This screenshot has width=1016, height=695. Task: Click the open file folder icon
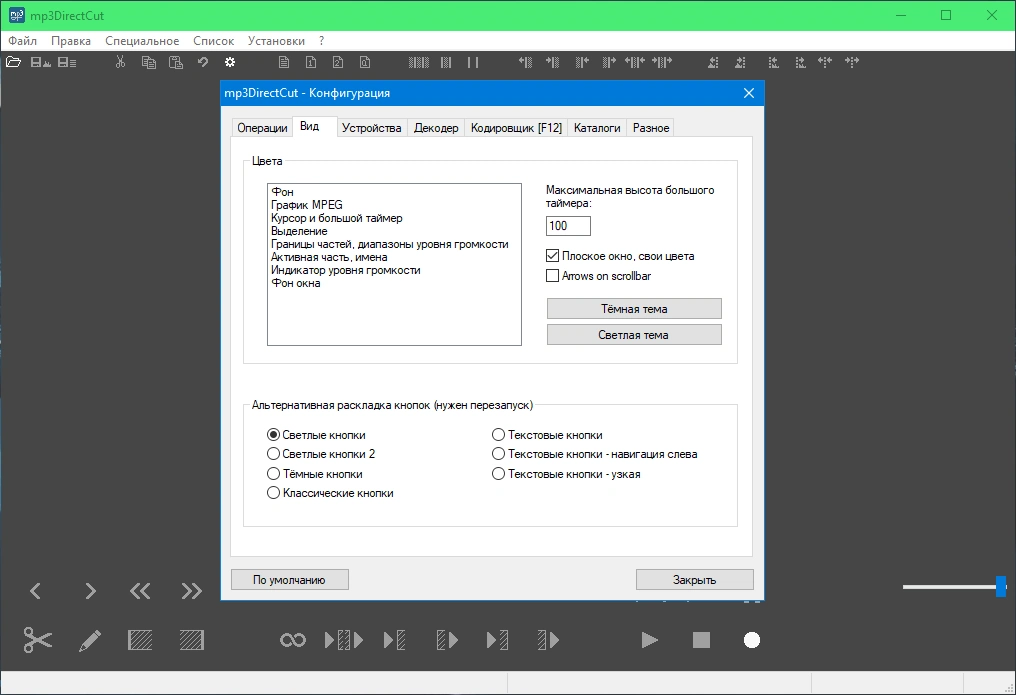pos(13,62)
